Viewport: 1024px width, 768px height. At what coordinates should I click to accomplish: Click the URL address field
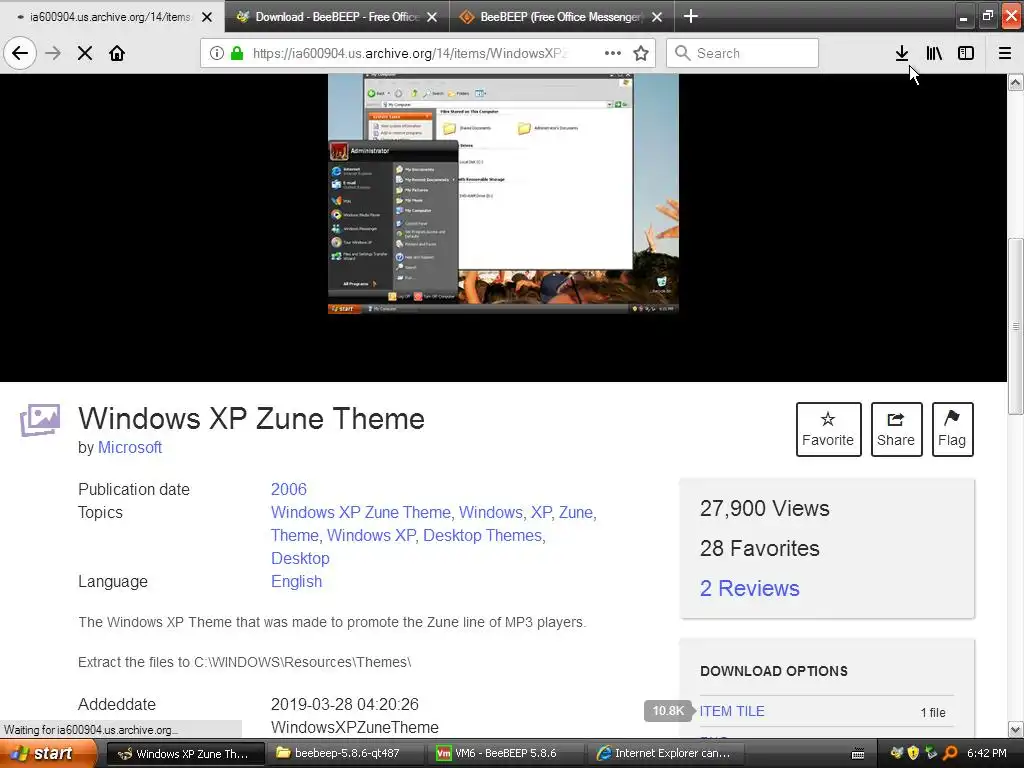[x=409, y=53]
